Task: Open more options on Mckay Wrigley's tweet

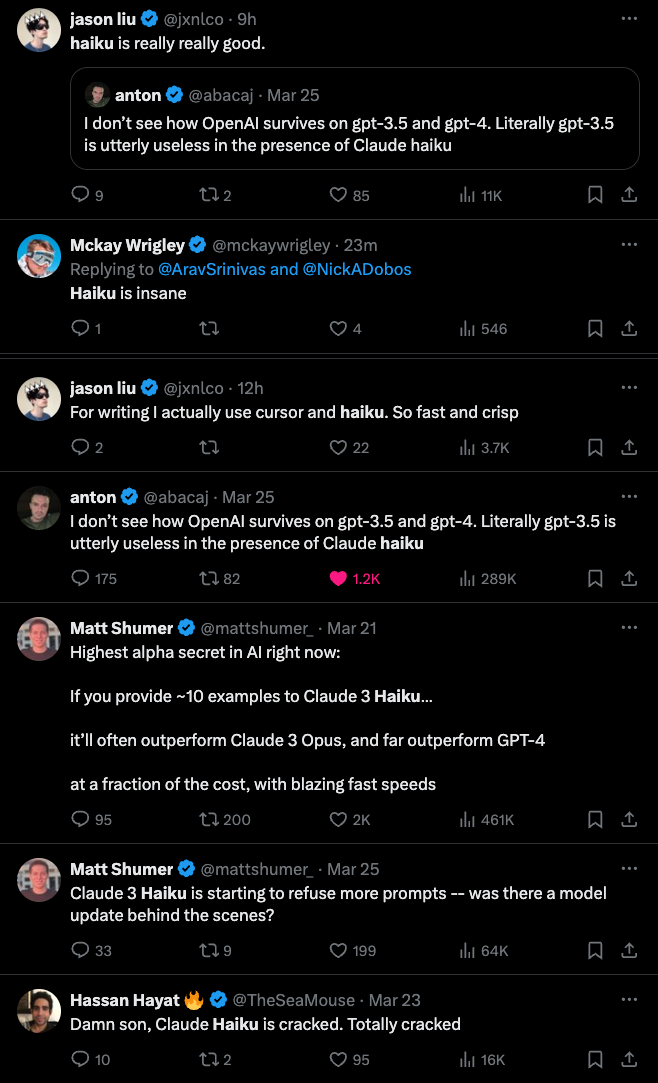Action: (x=629, y=244)
